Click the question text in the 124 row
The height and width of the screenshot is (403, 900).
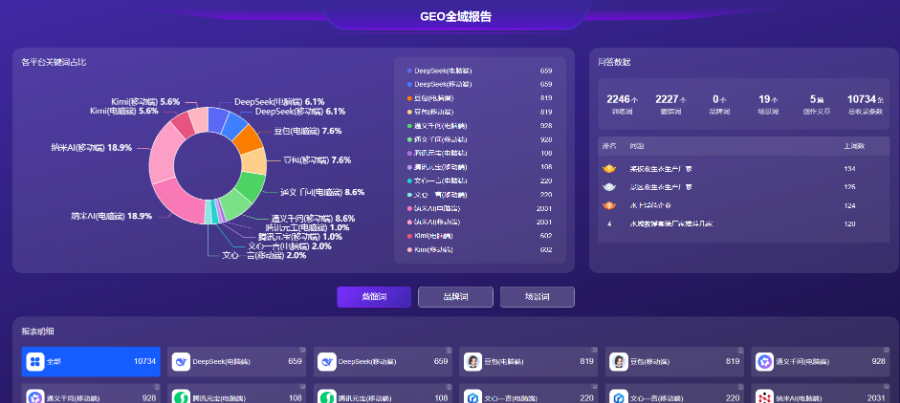click(650, 206)
